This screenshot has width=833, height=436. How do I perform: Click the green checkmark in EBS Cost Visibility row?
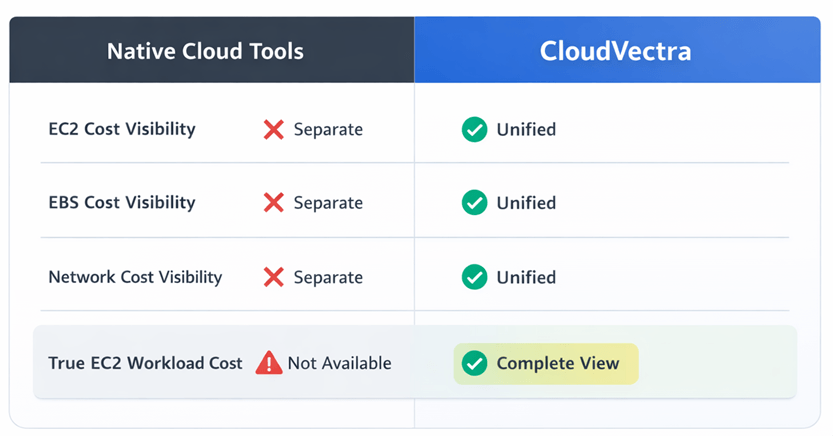[x=474, y=203]
